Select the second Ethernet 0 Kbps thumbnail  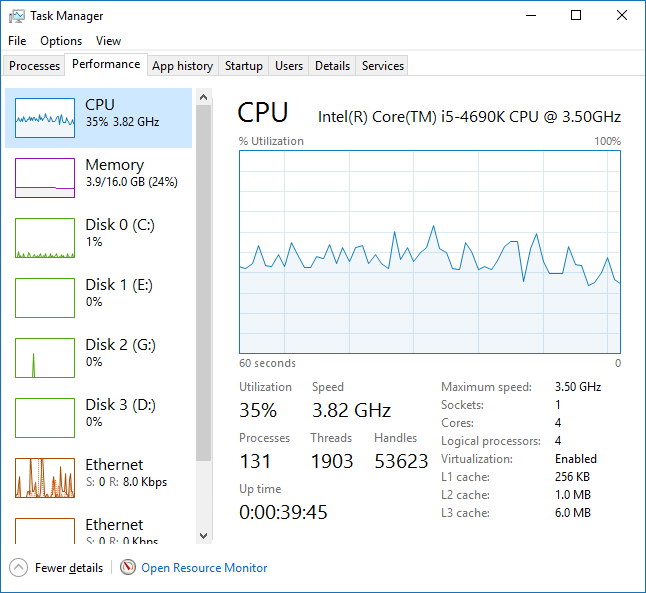tap(45, 531)
